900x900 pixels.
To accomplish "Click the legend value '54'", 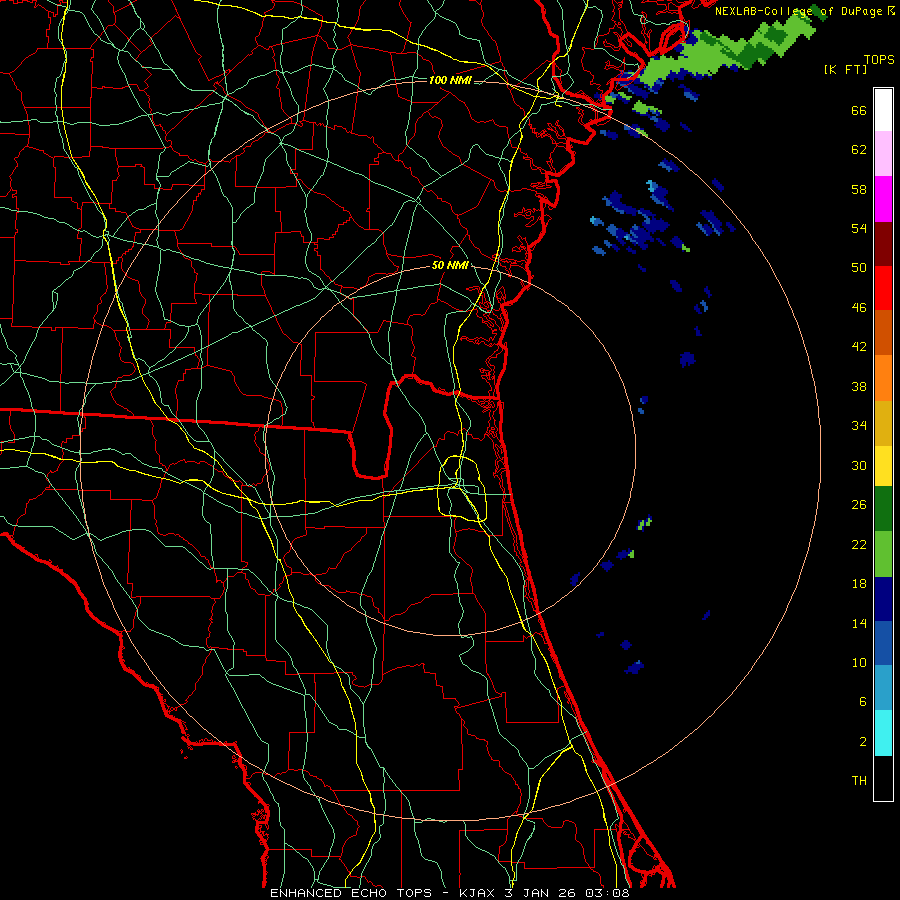I will click(x=859, y=228).
